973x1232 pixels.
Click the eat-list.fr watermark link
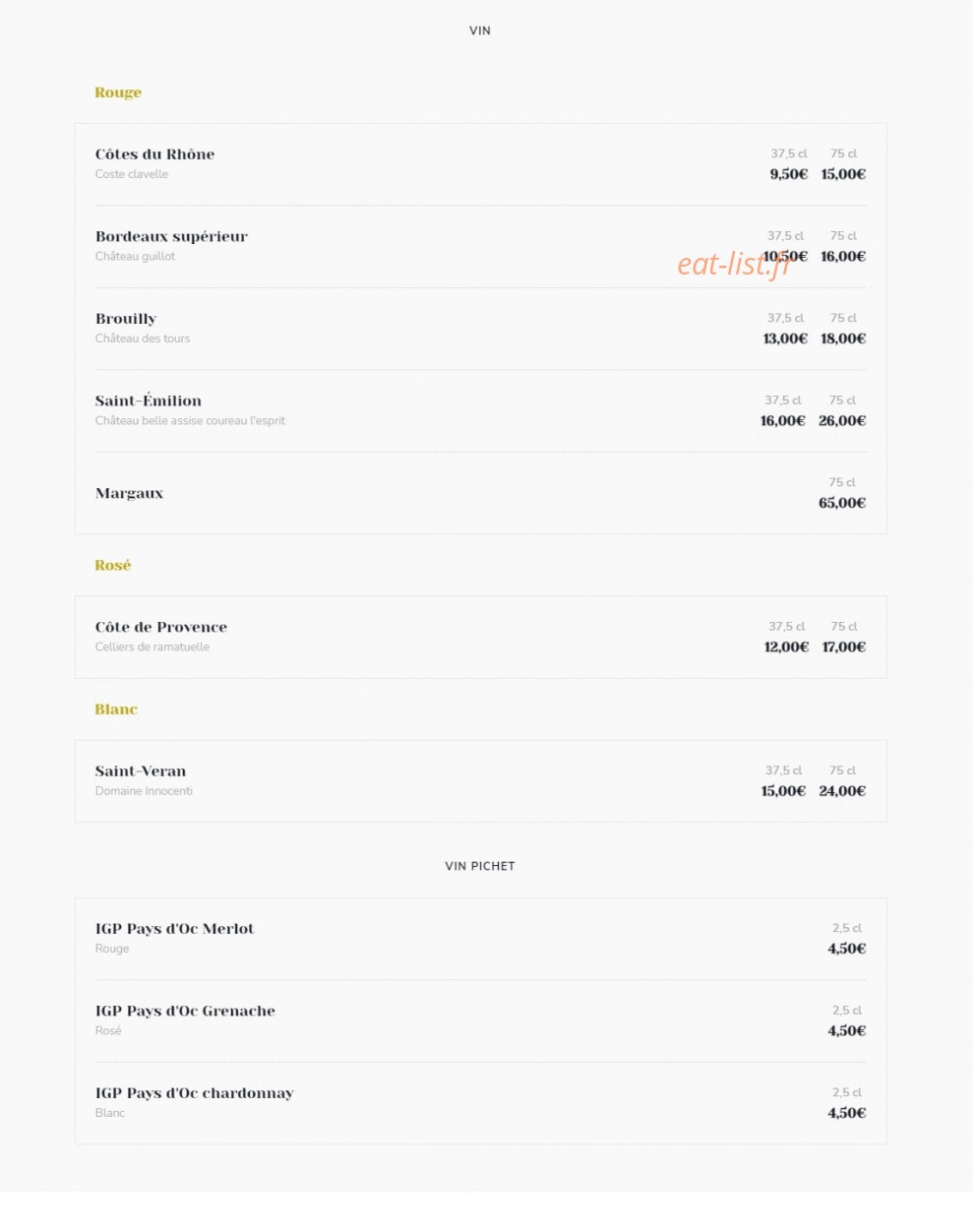pyautogui.click(x=734, y=264)
